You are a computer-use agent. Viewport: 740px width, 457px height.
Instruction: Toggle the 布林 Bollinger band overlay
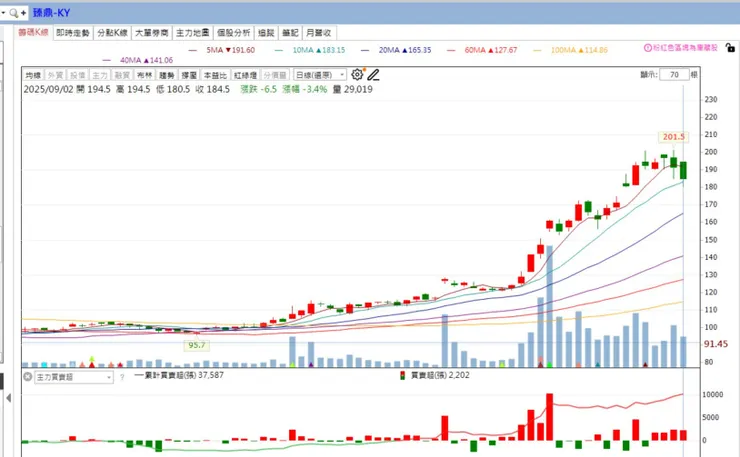pyautogui.click(x=144, y=75)
